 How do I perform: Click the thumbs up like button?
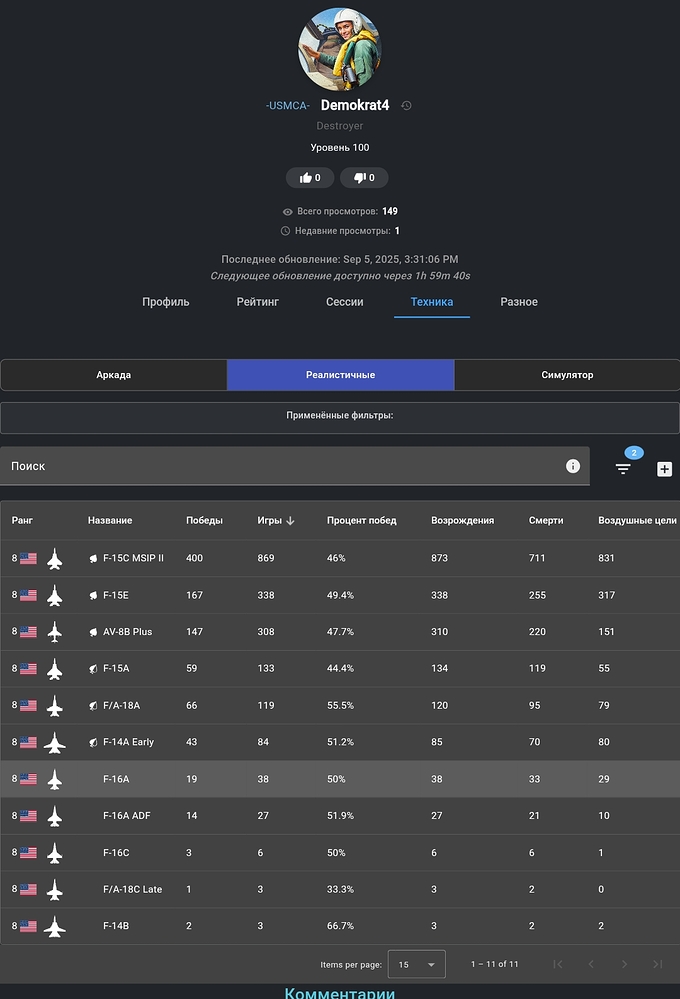click(x=310, y=178)
